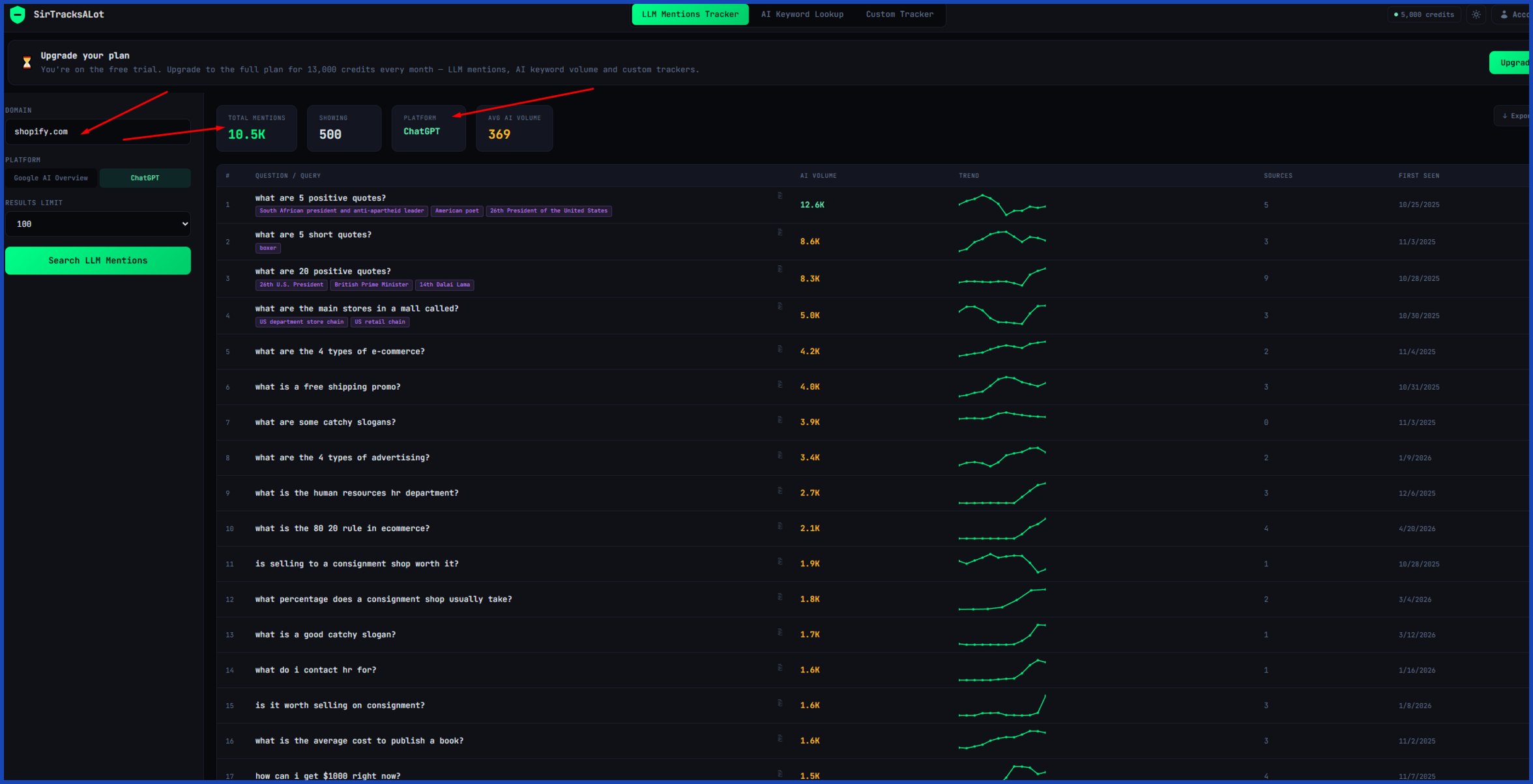Switch to the AI Keyword Lookup tab
Screen dimensions: 1533x784
point(802,14)
